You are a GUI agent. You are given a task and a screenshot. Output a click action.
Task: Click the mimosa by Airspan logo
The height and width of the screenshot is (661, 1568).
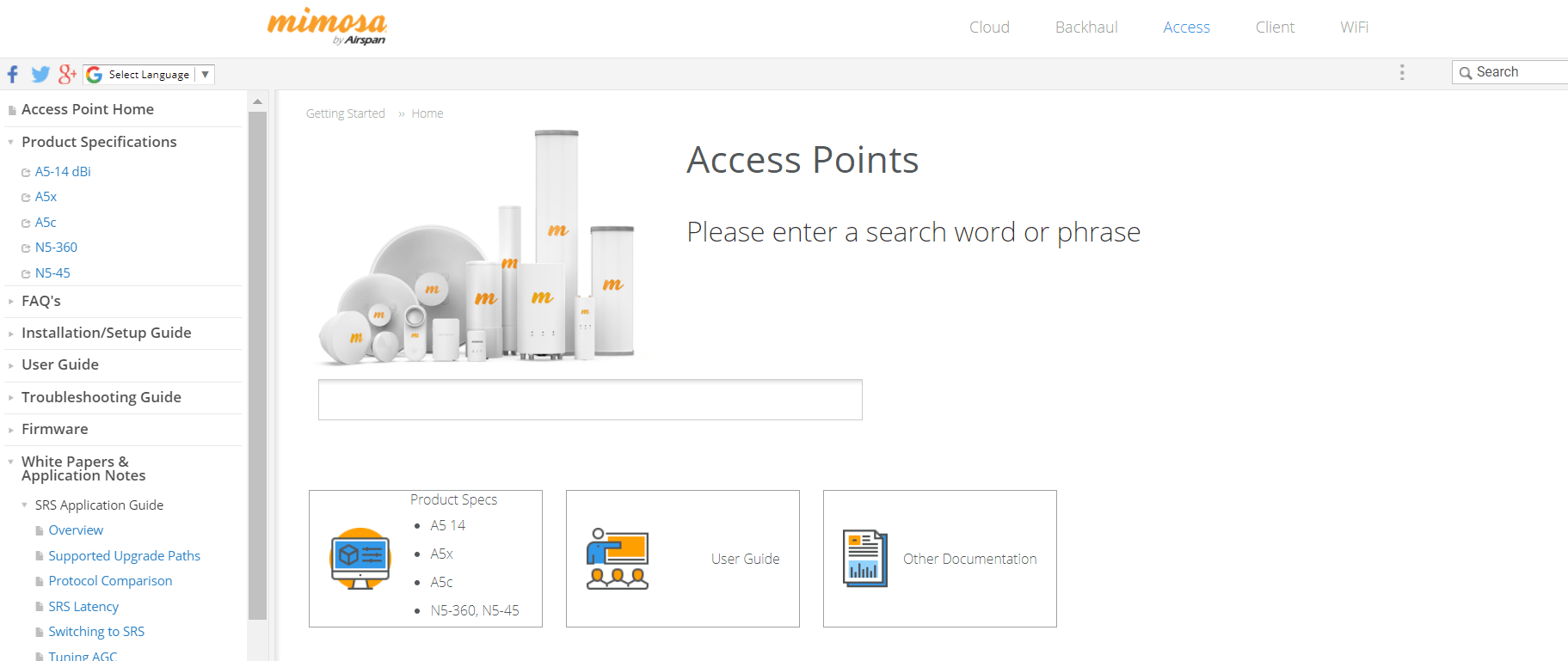tap(328, 27)
